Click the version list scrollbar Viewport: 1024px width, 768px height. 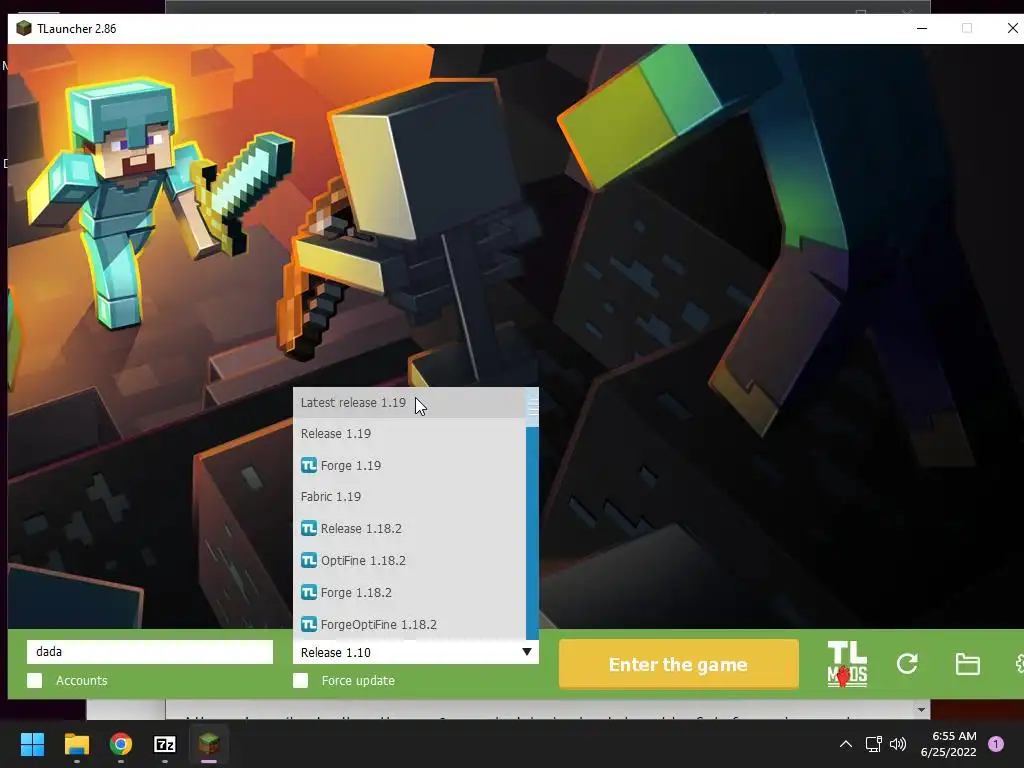click(532, 513)
